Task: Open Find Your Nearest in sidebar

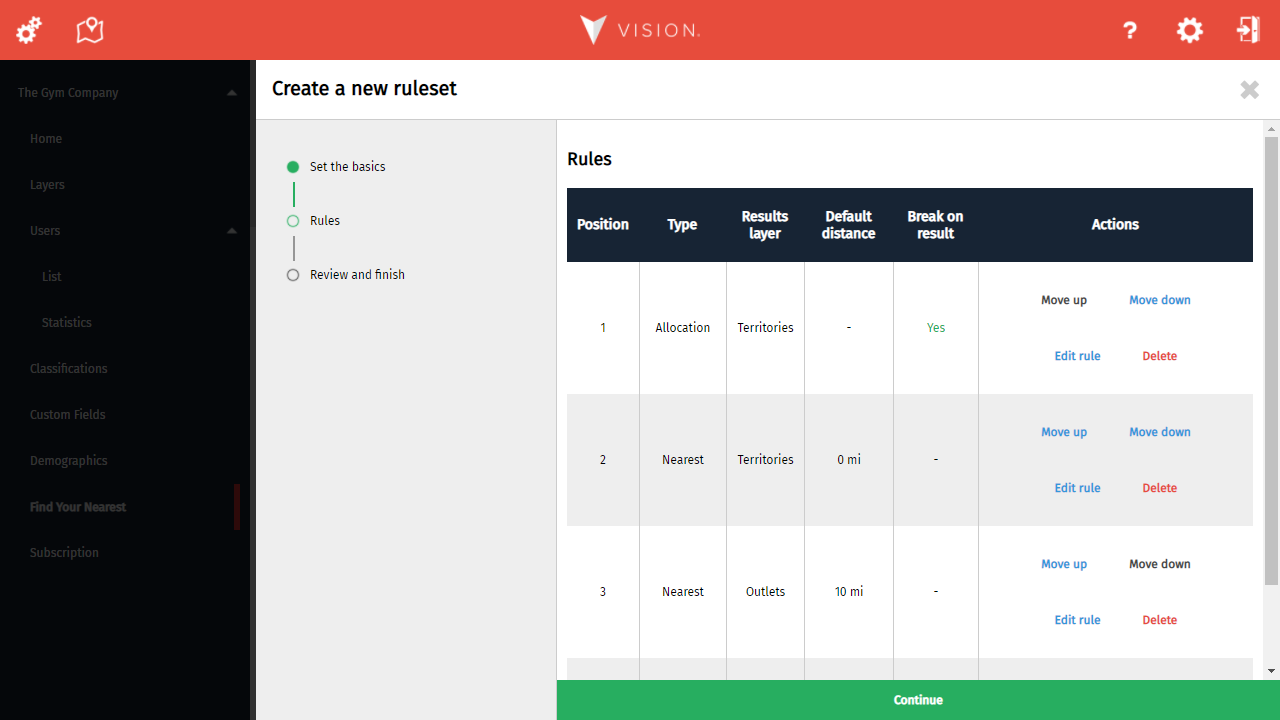Action: click(x=78, y=507)
